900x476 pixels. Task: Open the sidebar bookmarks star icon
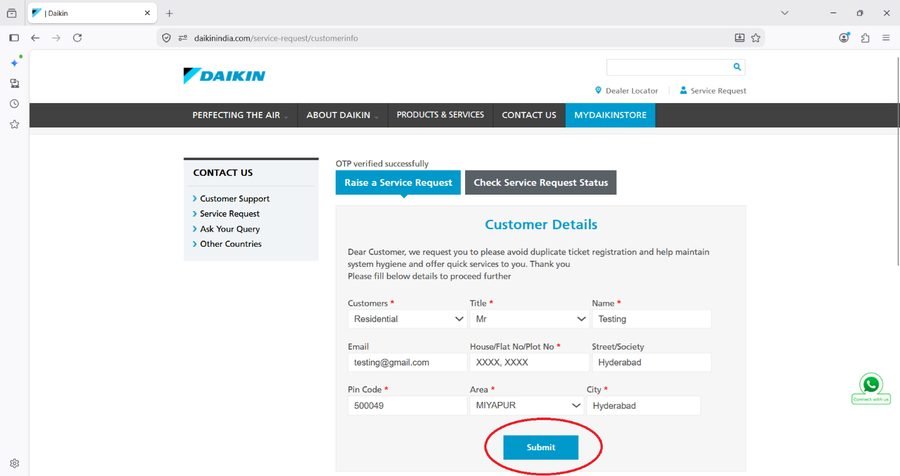[14, 124]
